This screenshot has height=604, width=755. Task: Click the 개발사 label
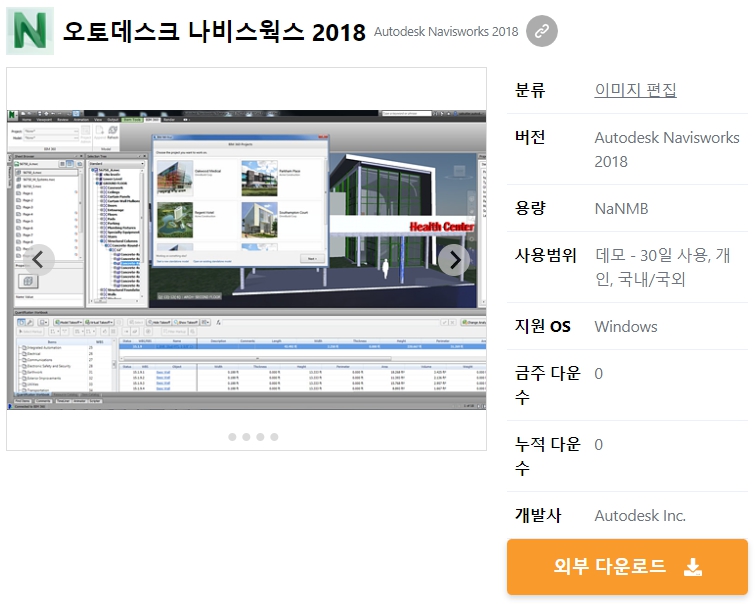[x=538, y=515]
